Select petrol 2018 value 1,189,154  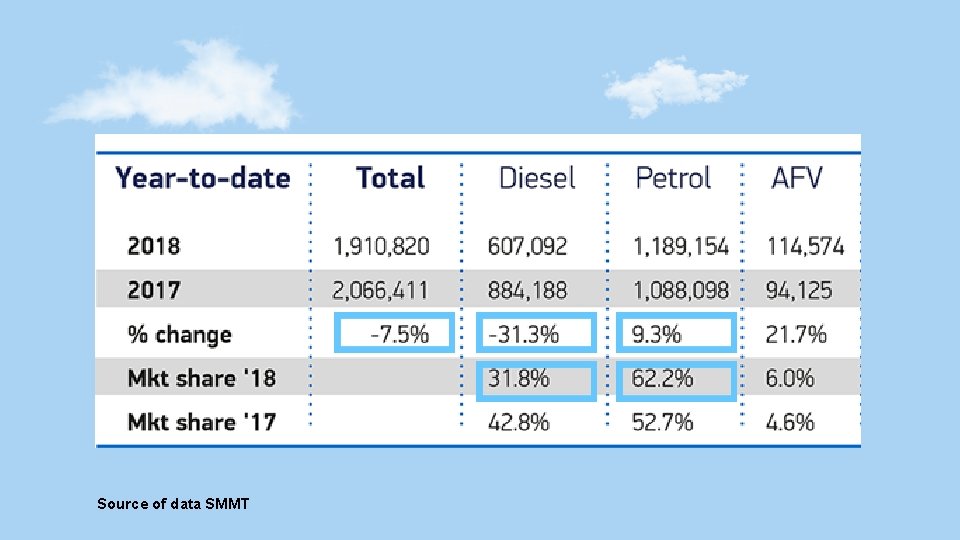(x=680, y=247)
